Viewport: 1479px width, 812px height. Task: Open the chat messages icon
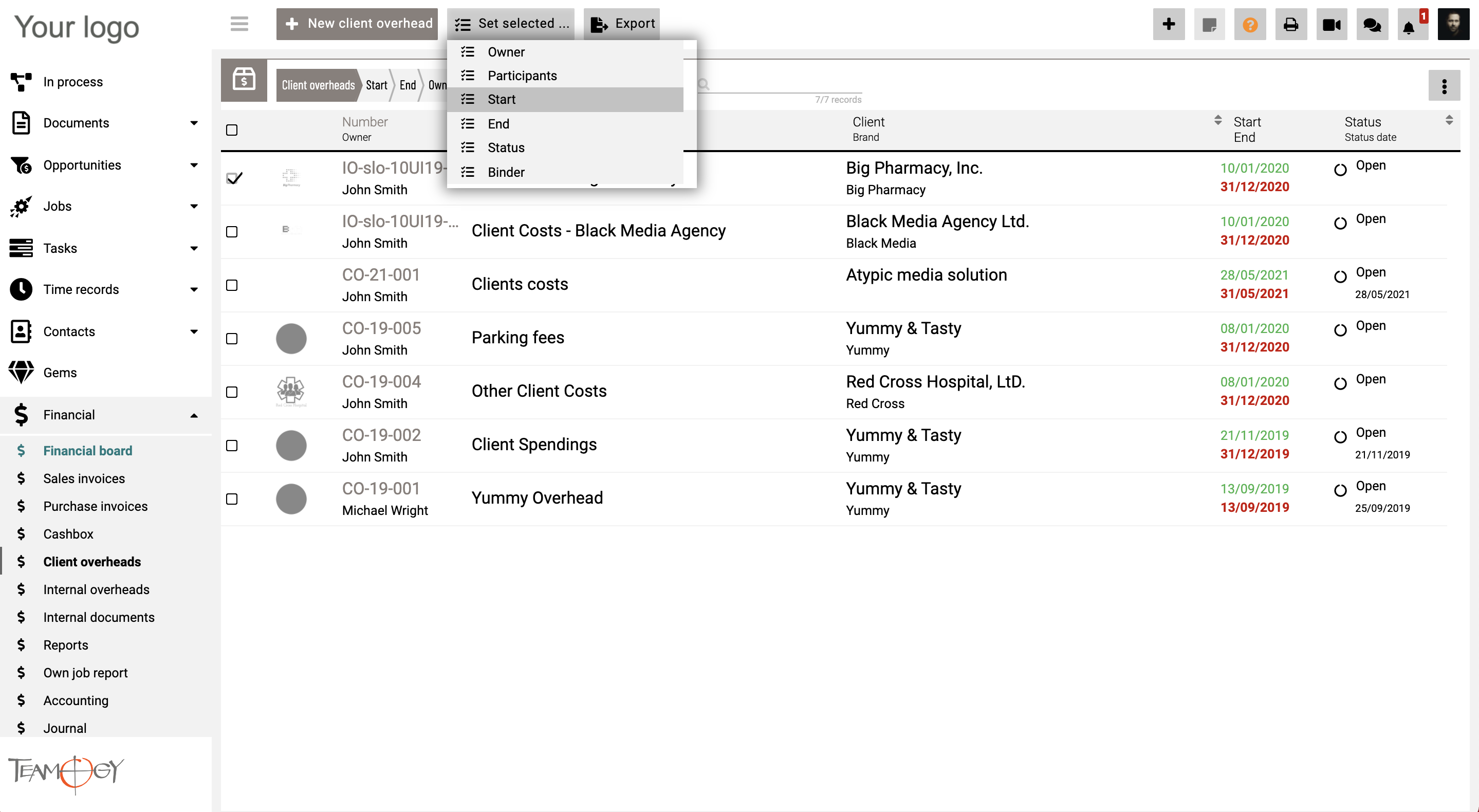1372,25
